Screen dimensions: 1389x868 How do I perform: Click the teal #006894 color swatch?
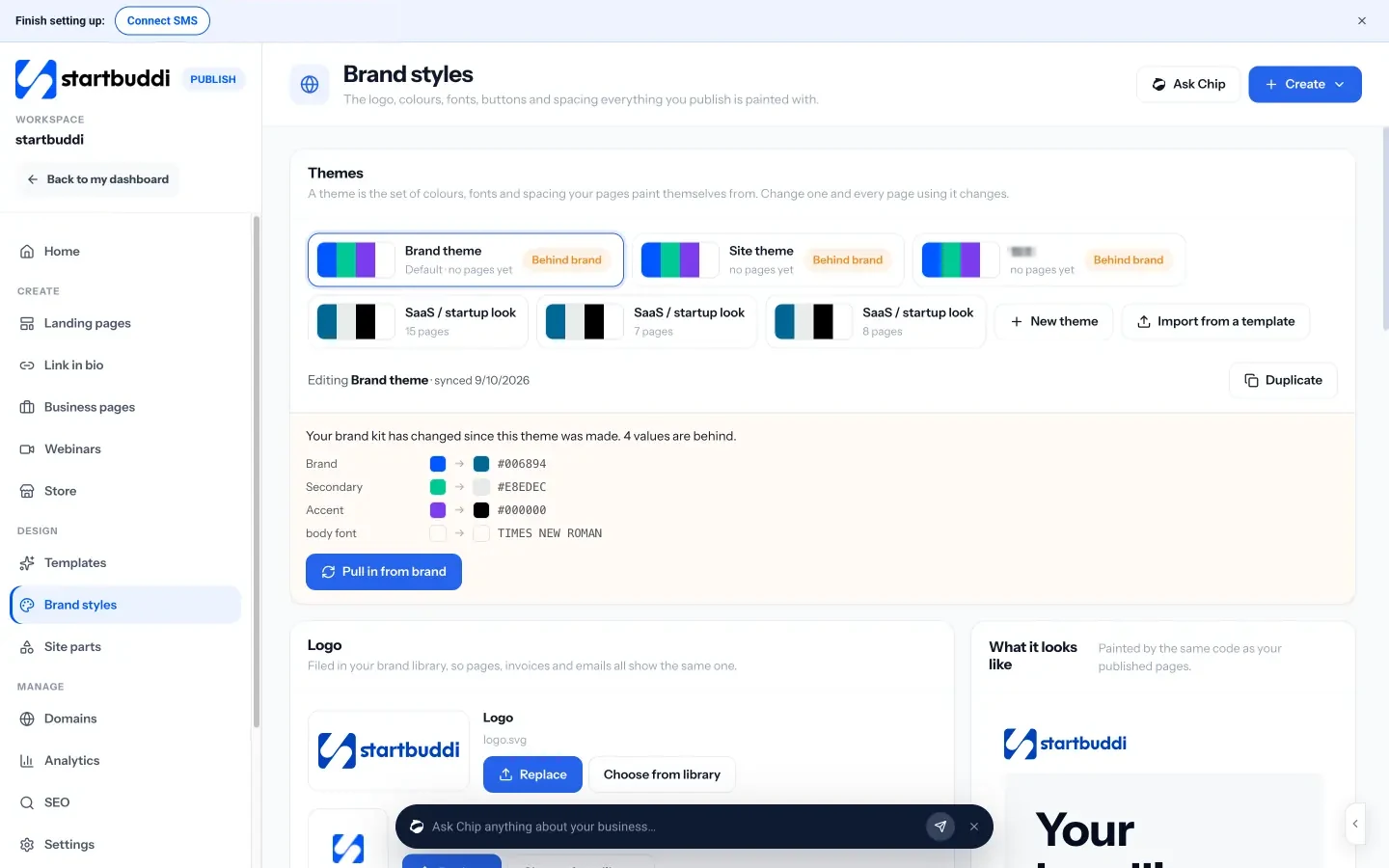coord(481,464)
